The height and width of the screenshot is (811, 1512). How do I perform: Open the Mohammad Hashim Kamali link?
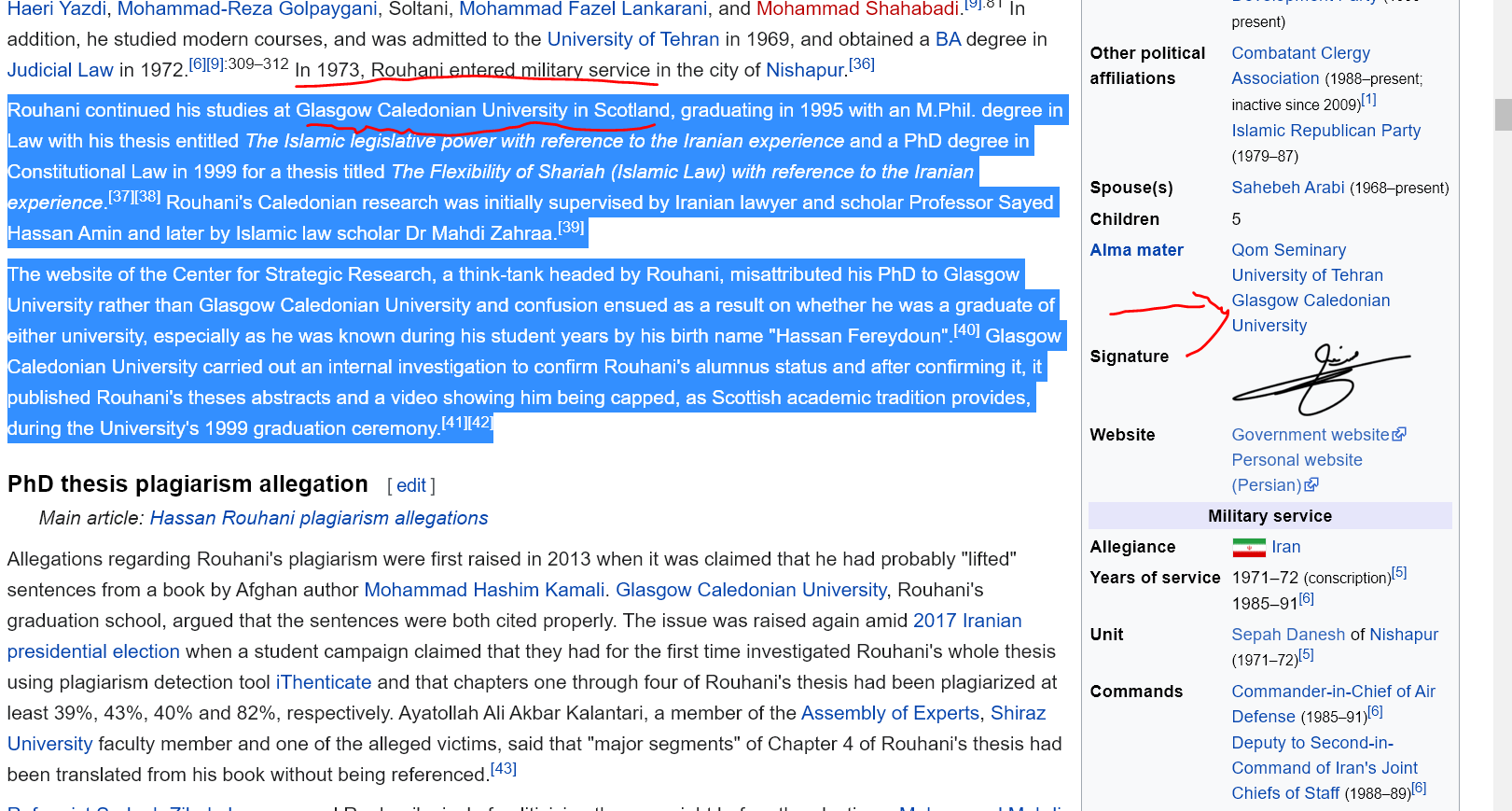pyautogui.click(x=484, y=590)
